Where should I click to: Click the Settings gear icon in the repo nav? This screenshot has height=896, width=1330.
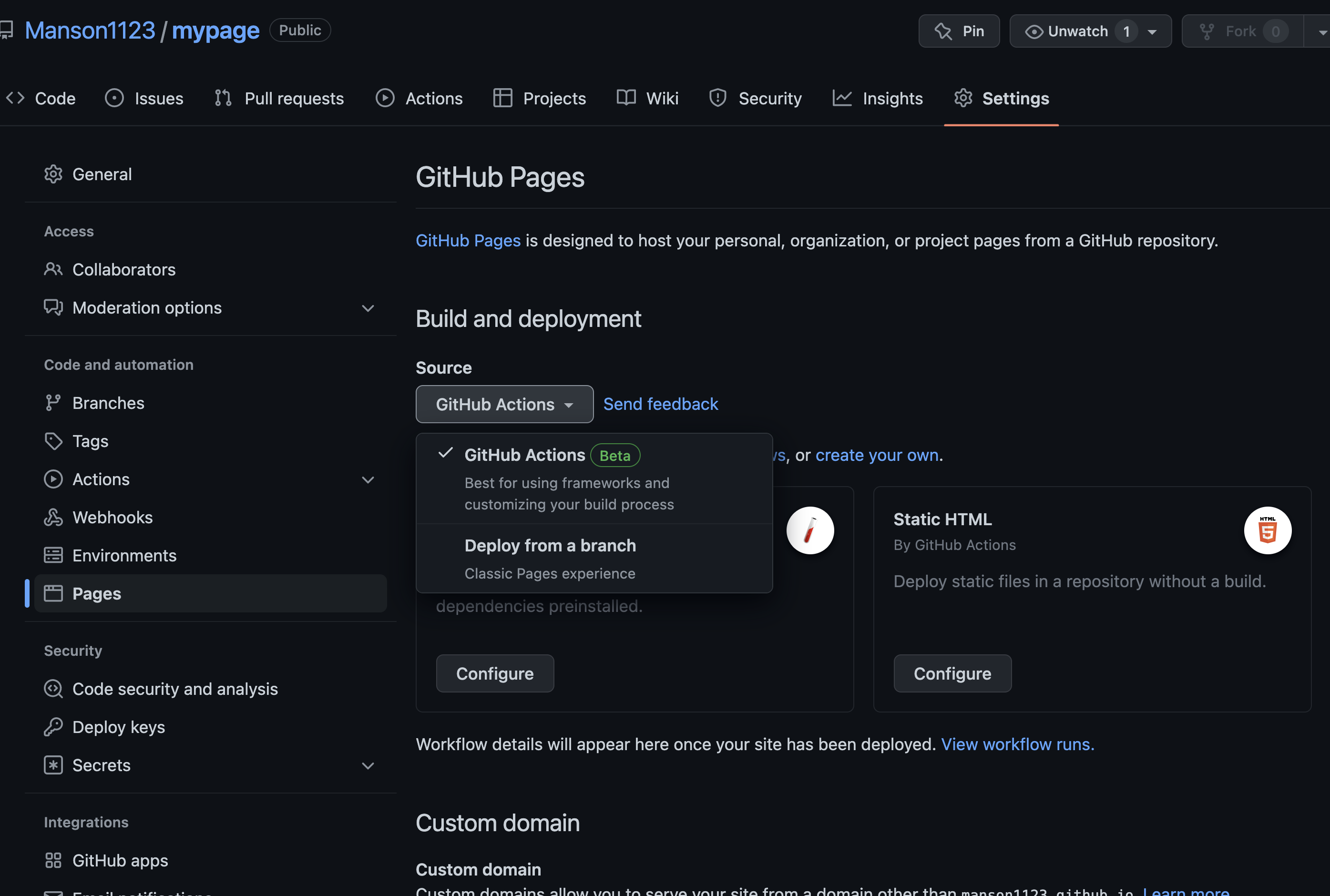(x=963, y=98)
